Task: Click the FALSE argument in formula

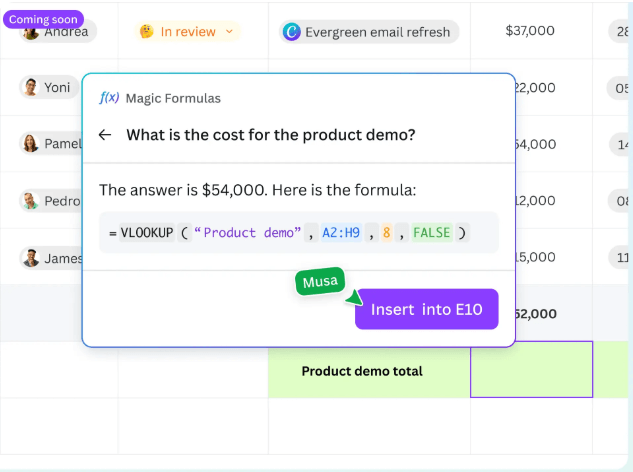Action: 432,233
